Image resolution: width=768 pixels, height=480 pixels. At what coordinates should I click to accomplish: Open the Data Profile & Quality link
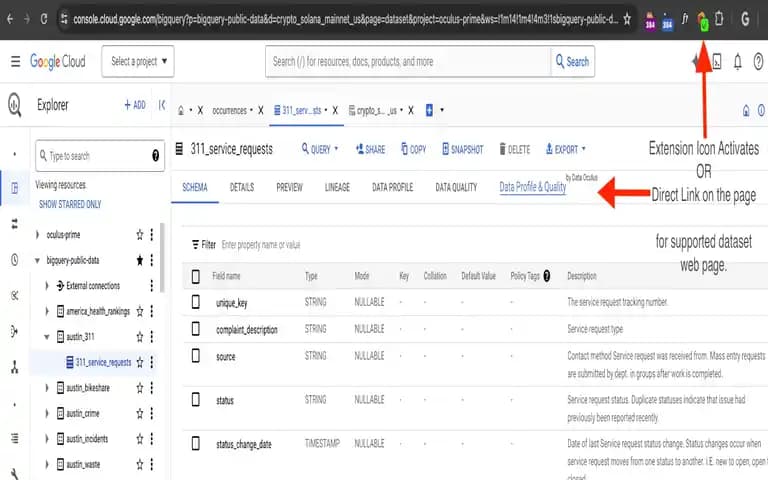click(532, 187)
